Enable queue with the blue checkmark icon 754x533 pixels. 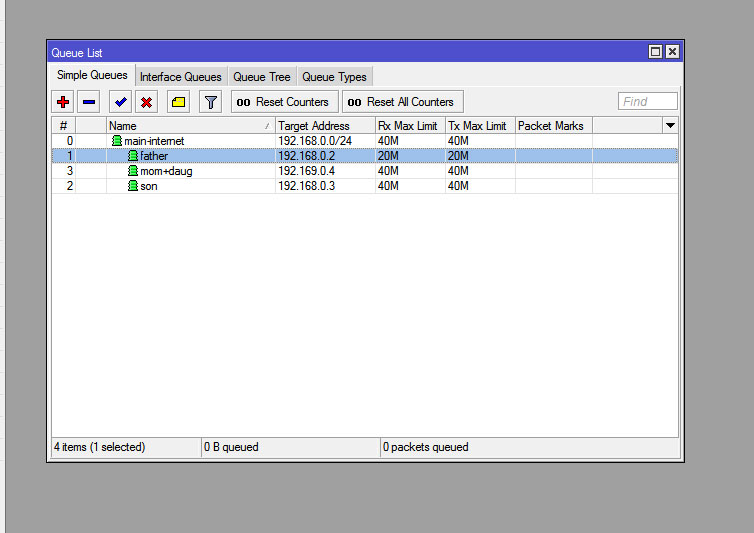(120, 102)
